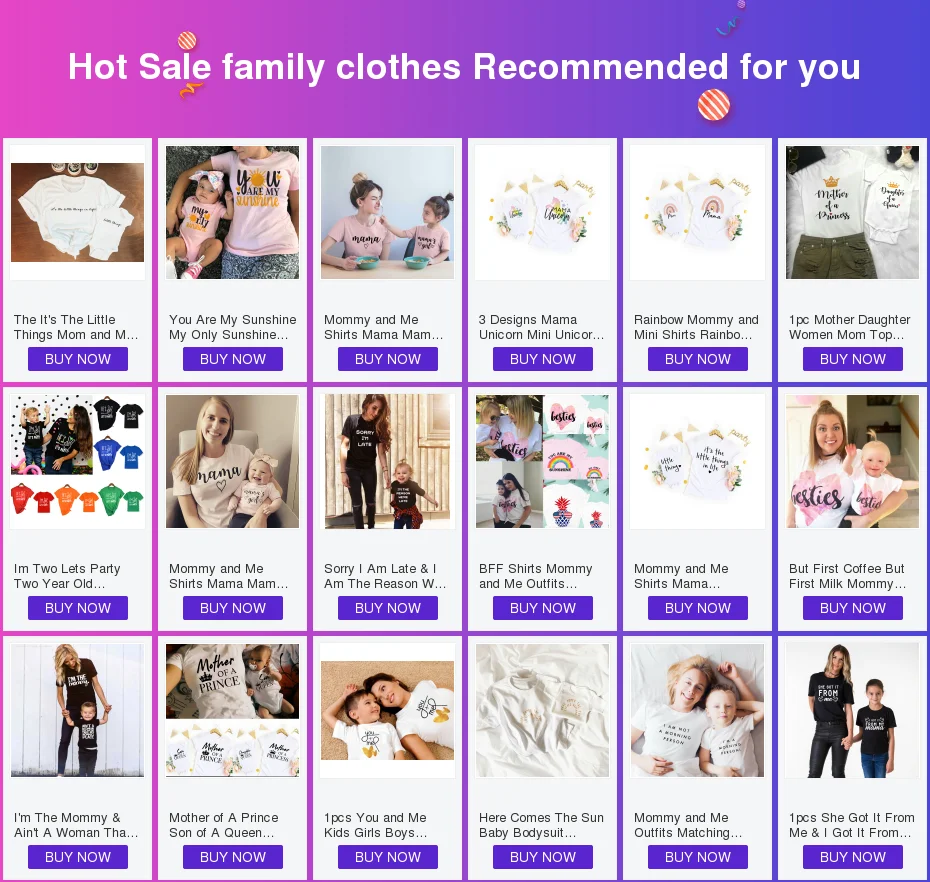Click Buy Now for She Got It From Me
The width and height of the screenshot is (930, 882).
click(x=852, y=857)
